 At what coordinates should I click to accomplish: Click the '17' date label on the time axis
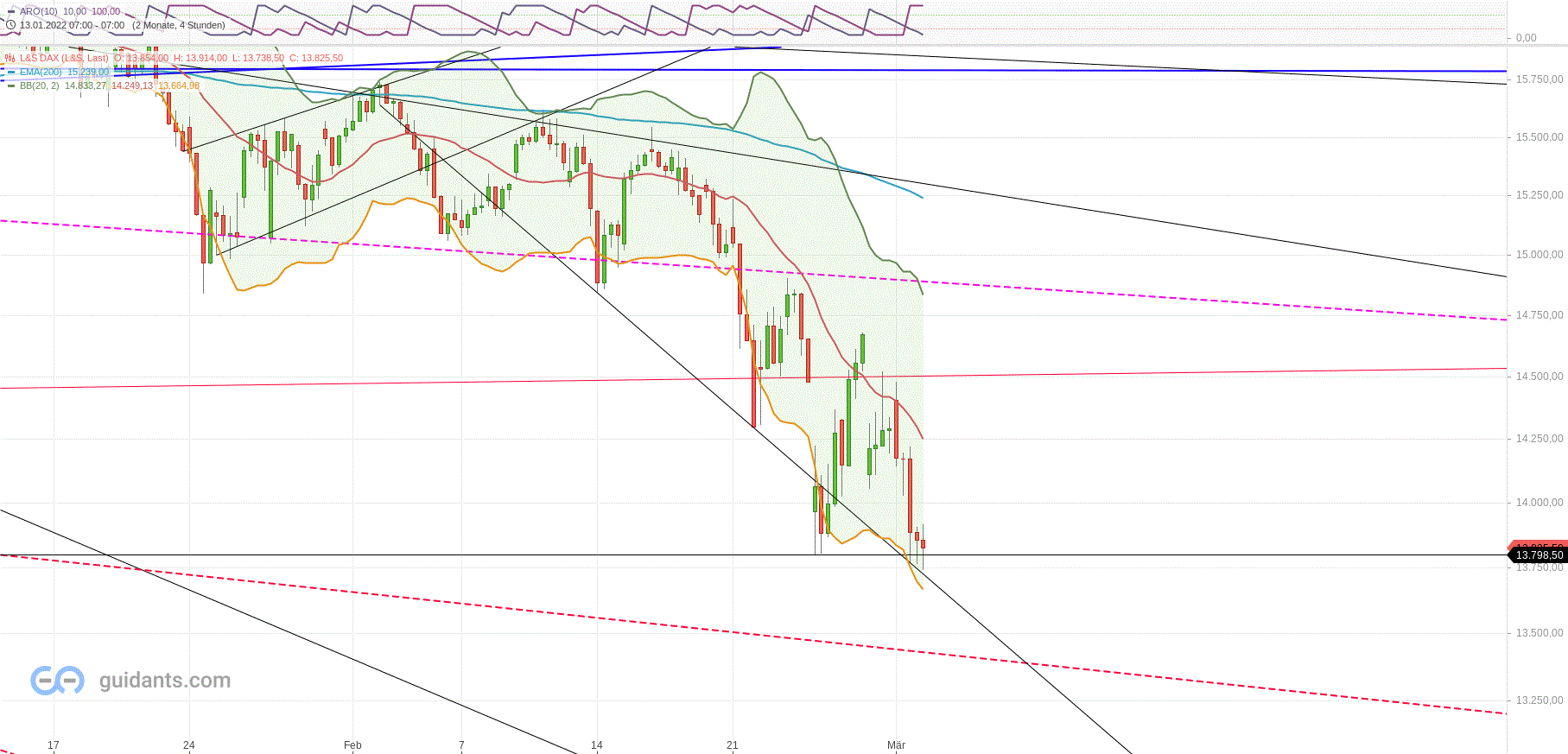tap(54, 745)
